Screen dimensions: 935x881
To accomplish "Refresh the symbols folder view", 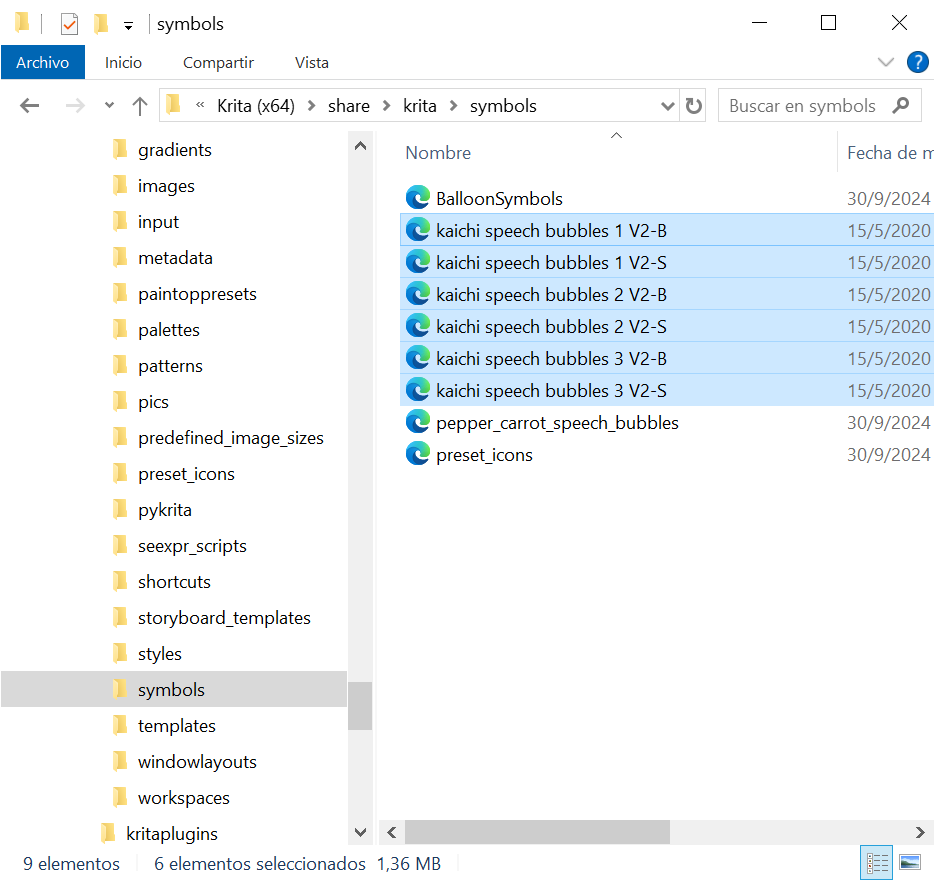I will (x=693, y=106).
